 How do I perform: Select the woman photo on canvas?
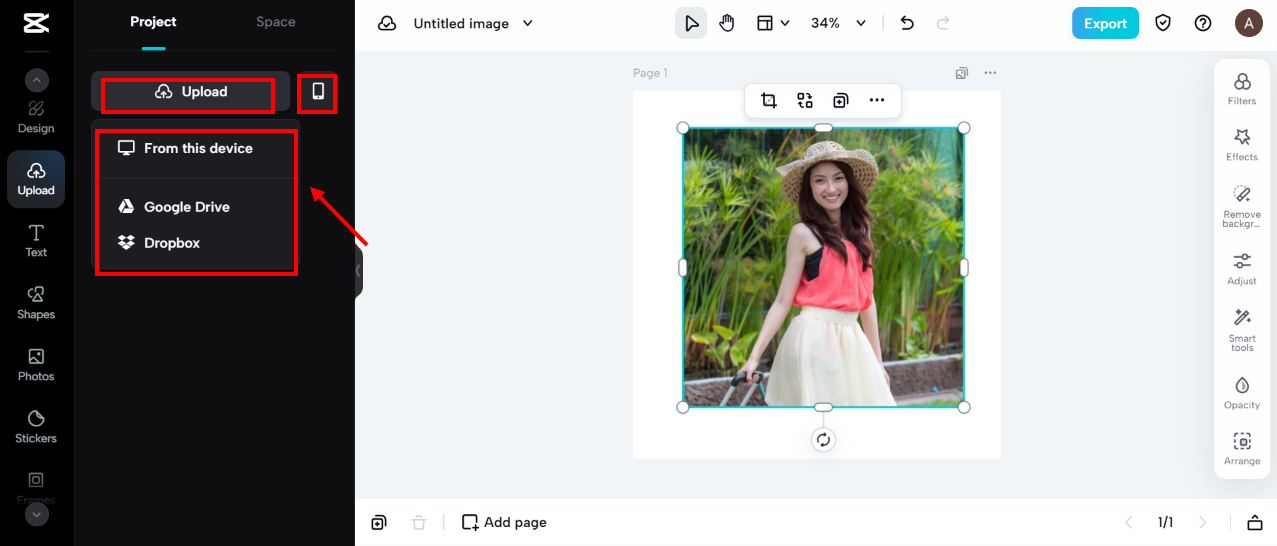823,267
